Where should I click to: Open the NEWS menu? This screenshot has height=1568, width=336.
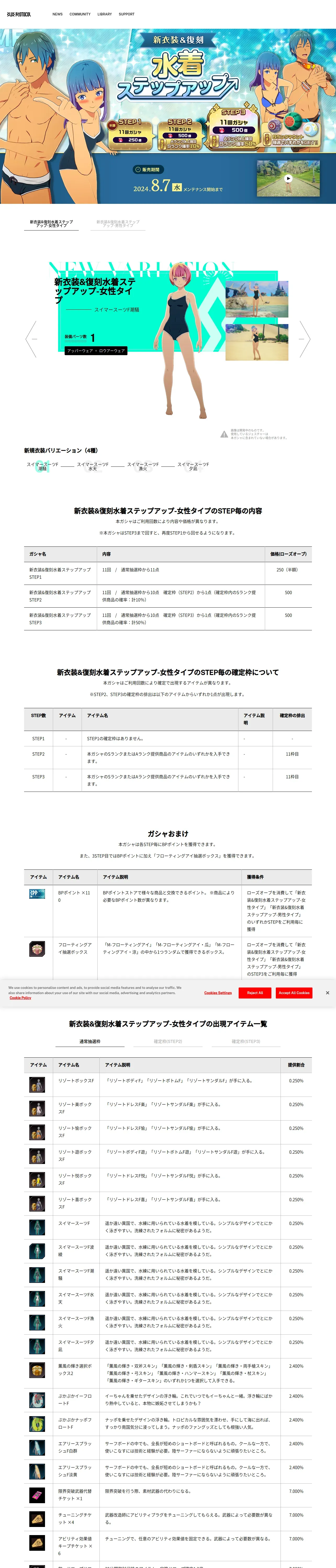57,14
